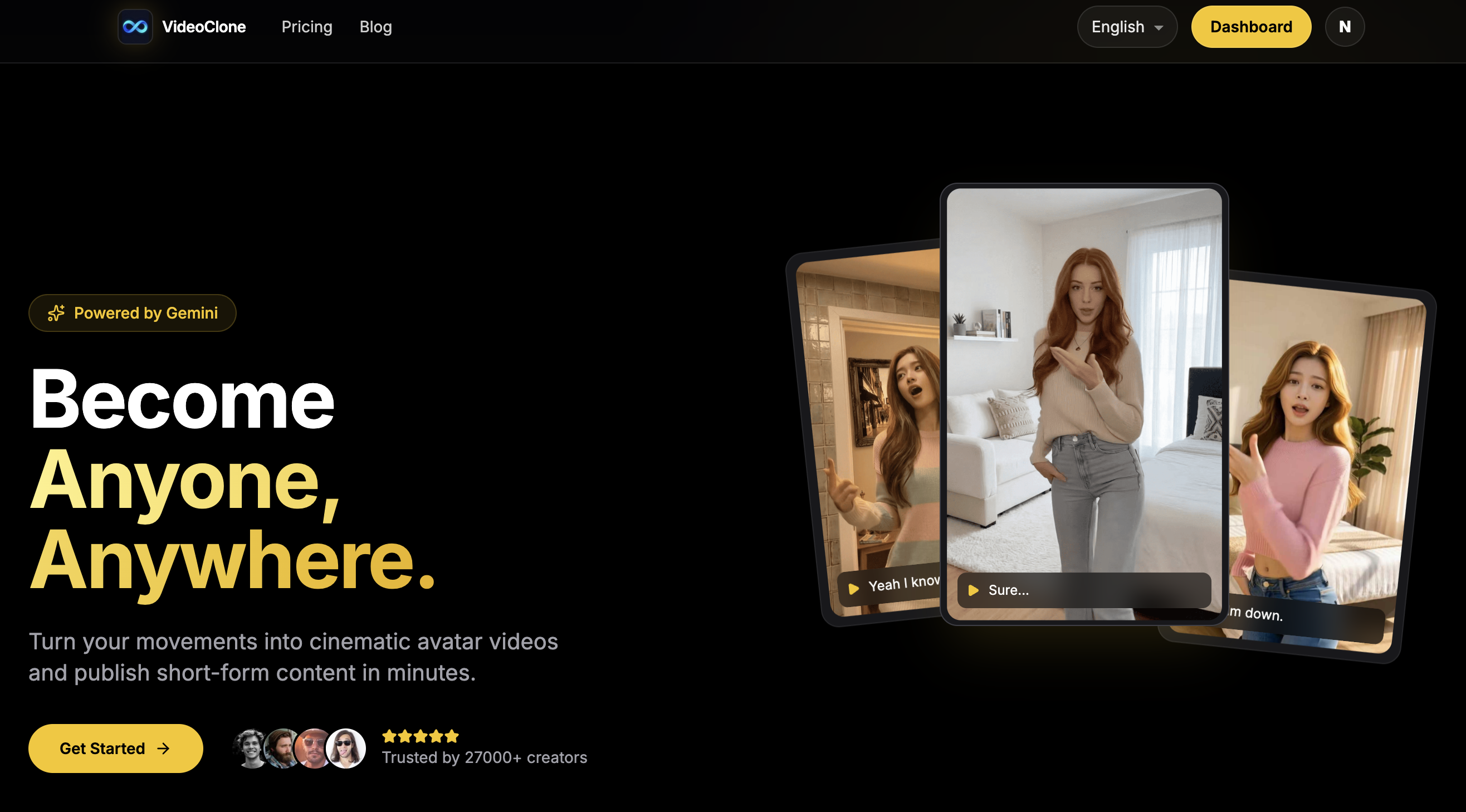
Task: Click the arrow icon inside Get Started button
Action: (163, 749)
